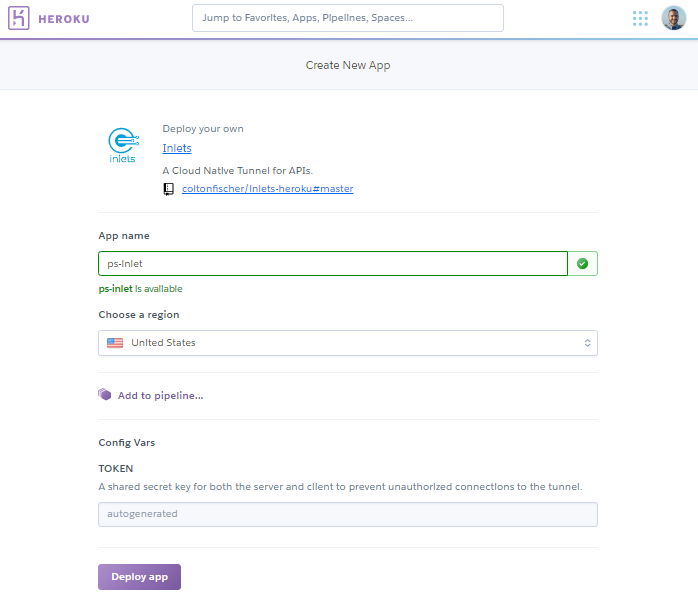Viewport: 698px width, 605px height.
Task: Expand Add to pipeline option
Action: [x=160, y=395]
